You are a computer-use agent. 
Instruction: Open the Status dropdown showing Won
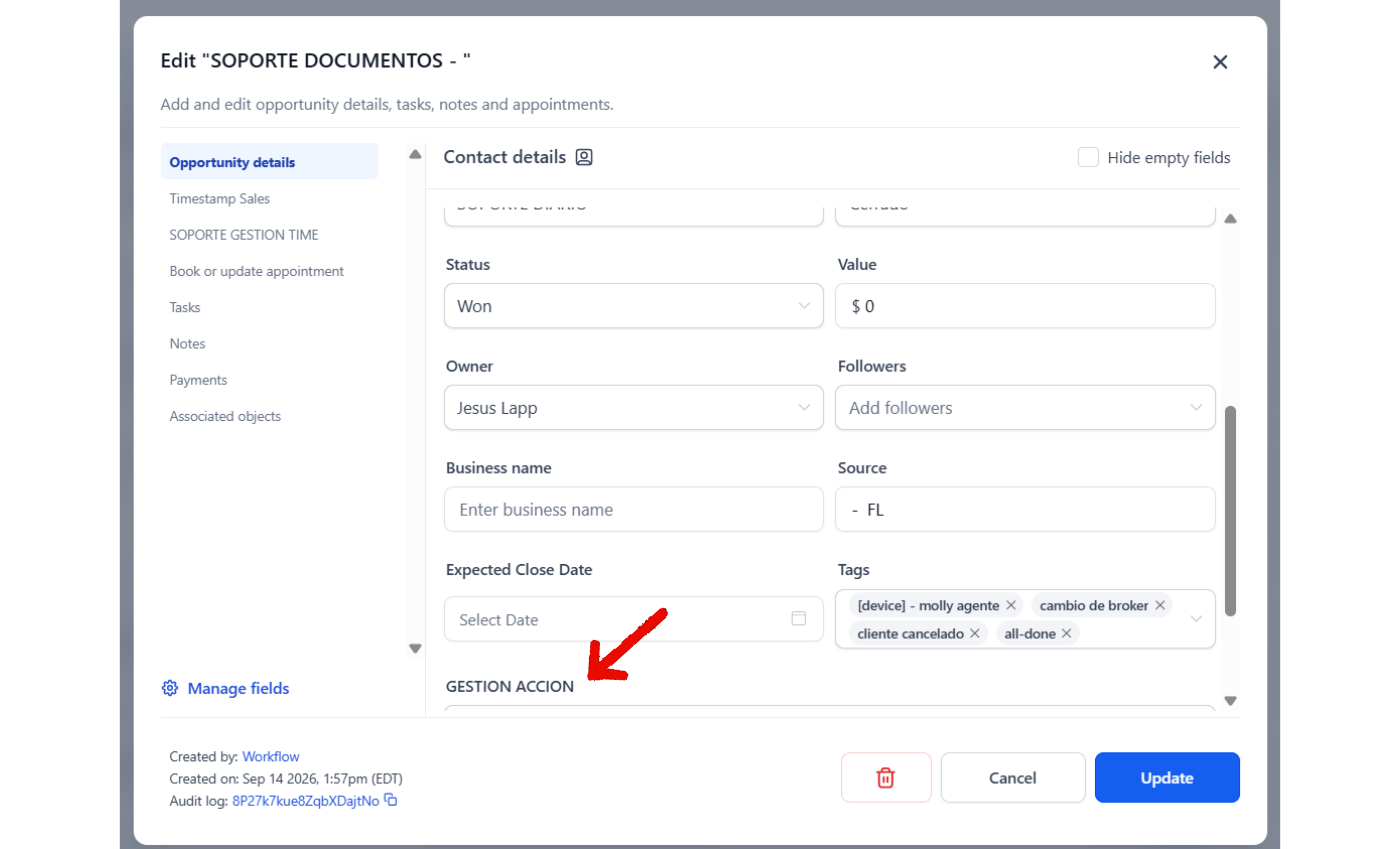pyautogui.click(x=634, y=306)
